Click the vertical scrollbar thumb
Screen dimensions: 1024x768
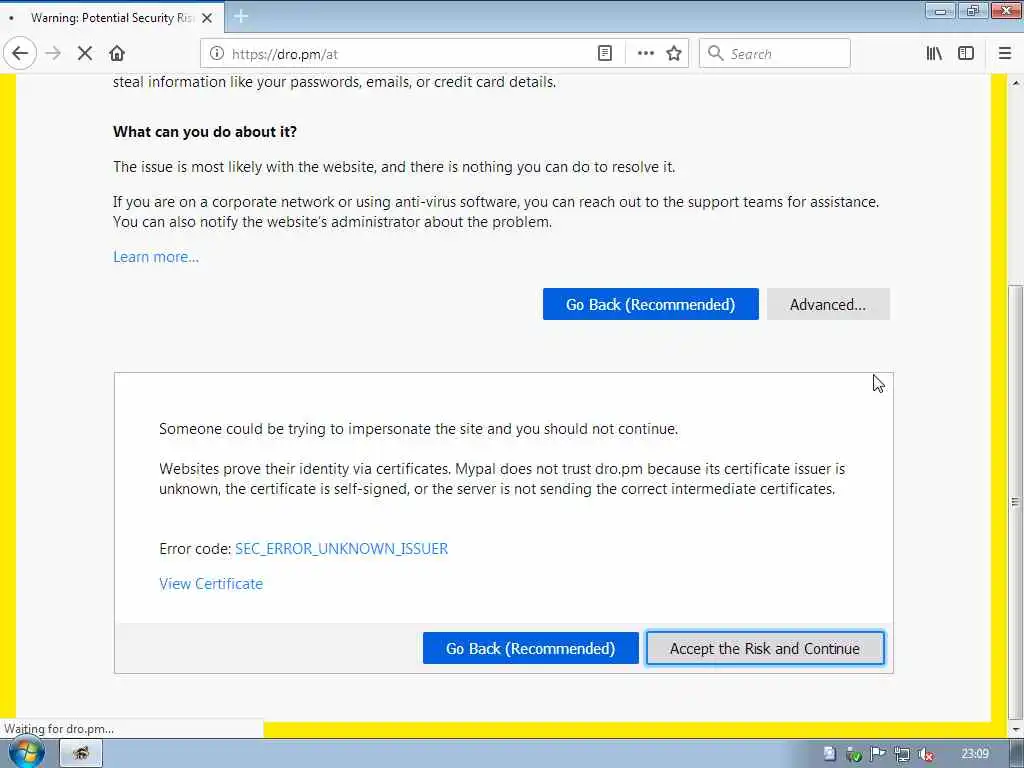point(1015,502)
